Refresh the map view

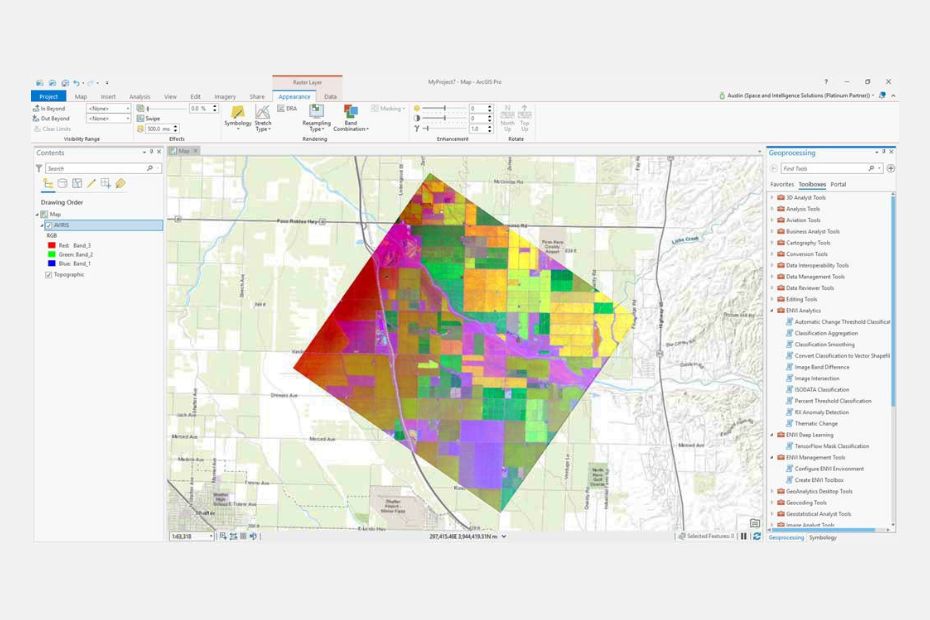pyautogui.click(x=757, y=536)
